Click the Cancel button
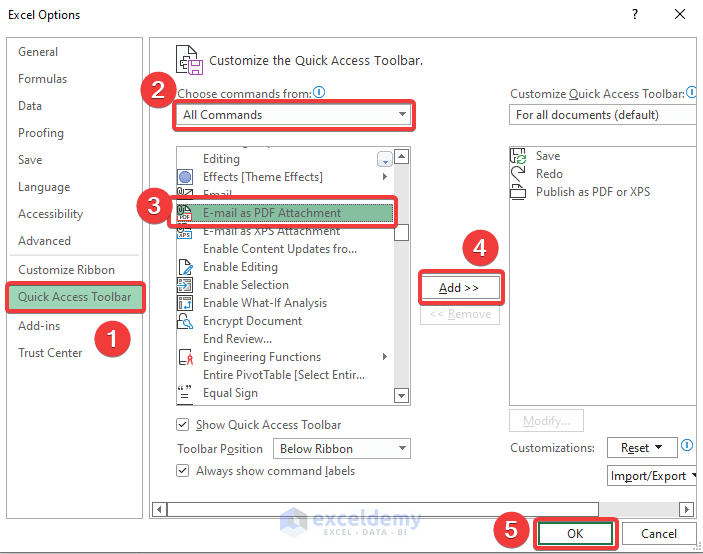Viewport: 703px width, 554px height. click(659, 533)
